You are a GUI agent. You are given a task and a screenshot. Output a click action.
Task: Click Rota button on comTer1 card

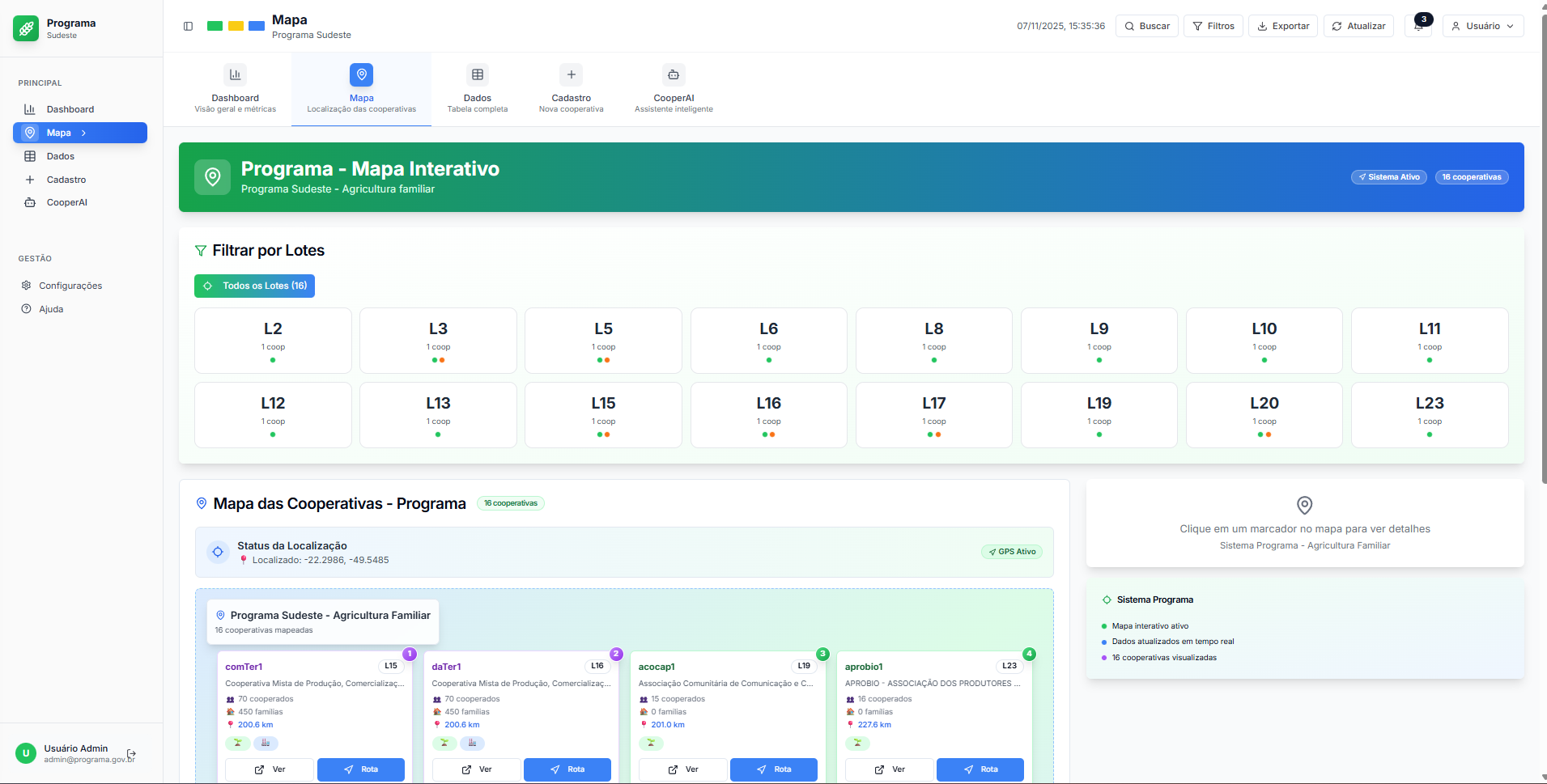[361, 769]
